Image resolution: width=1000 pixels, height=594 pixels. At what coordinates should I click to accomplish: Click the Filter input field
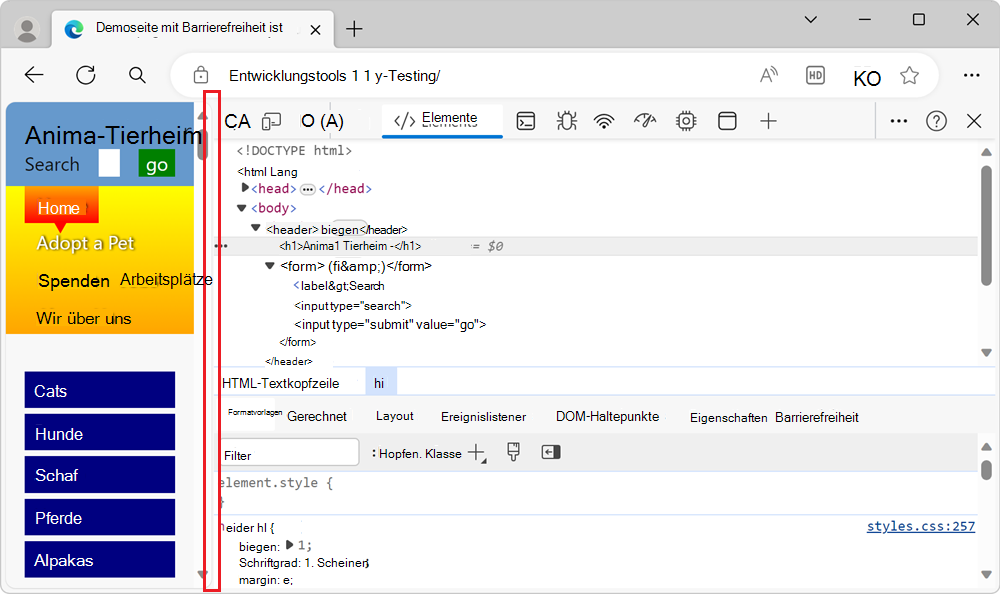pos(289,454)
